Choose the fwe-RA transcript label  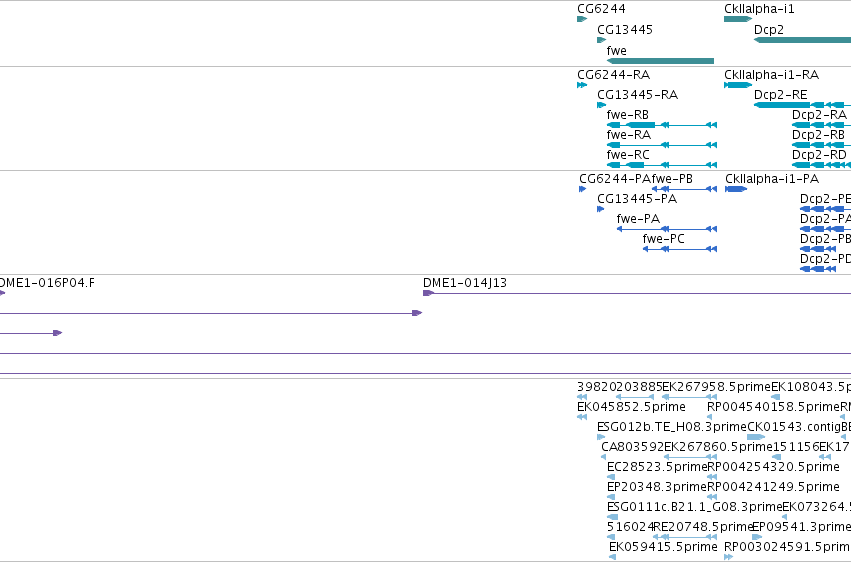[x=628, y=135]
